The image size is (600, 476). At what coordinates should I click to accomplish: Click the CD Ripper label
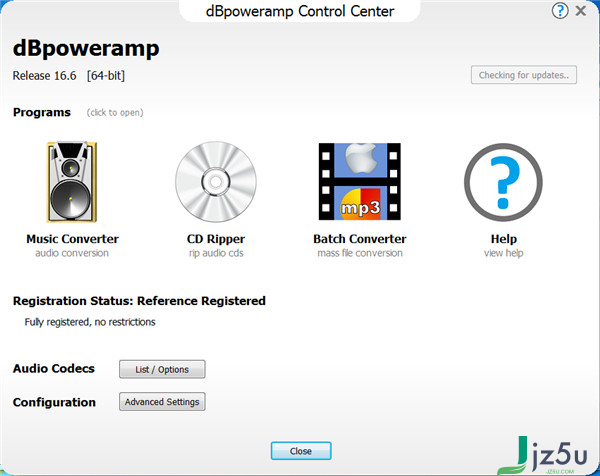pos(216,239)
